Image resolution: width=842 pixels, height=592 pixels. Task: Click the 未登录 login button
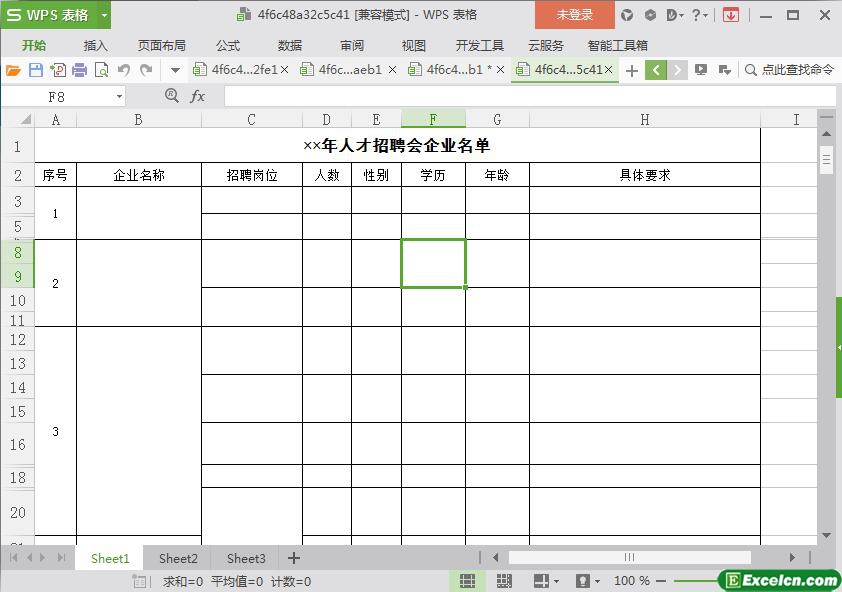click(575, 15)
